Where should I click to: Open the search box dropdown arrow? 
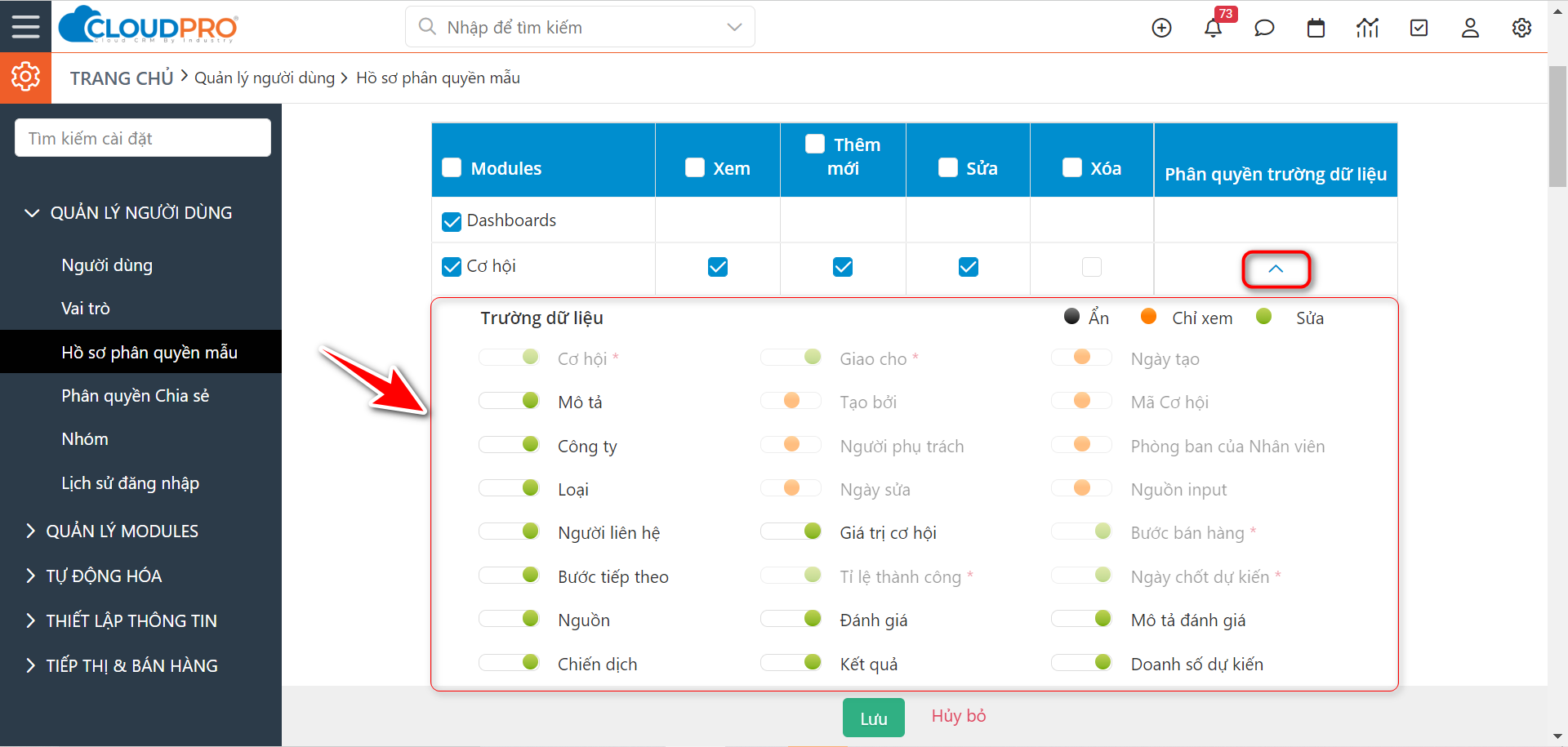click(734, 27)
